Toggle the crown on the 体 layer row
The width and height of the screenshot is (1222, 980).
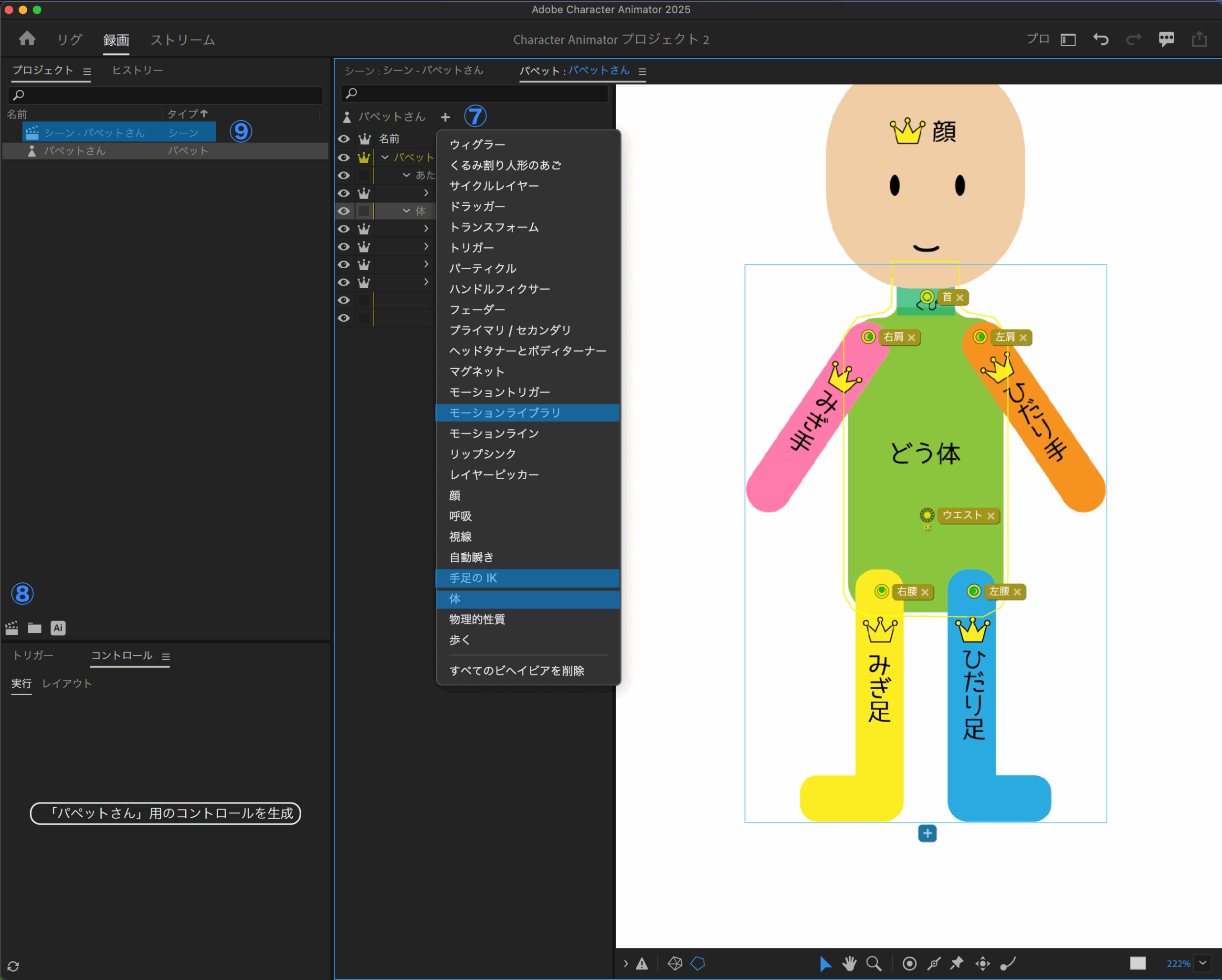[x=364, y=211]
